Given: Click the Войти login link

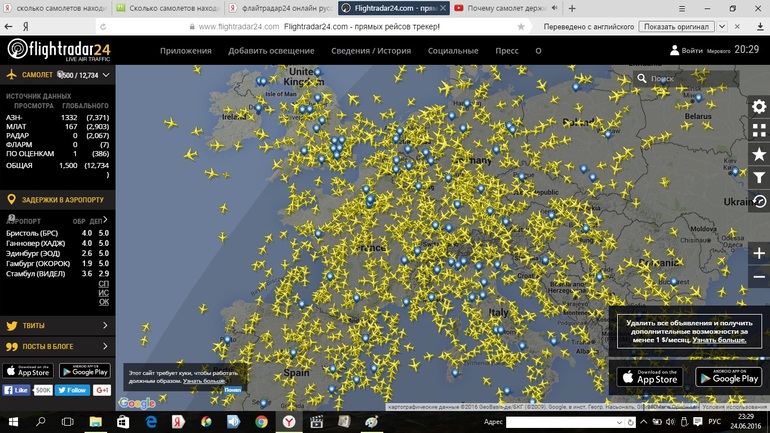Looking at the screenshot, I should pos(692,50).
